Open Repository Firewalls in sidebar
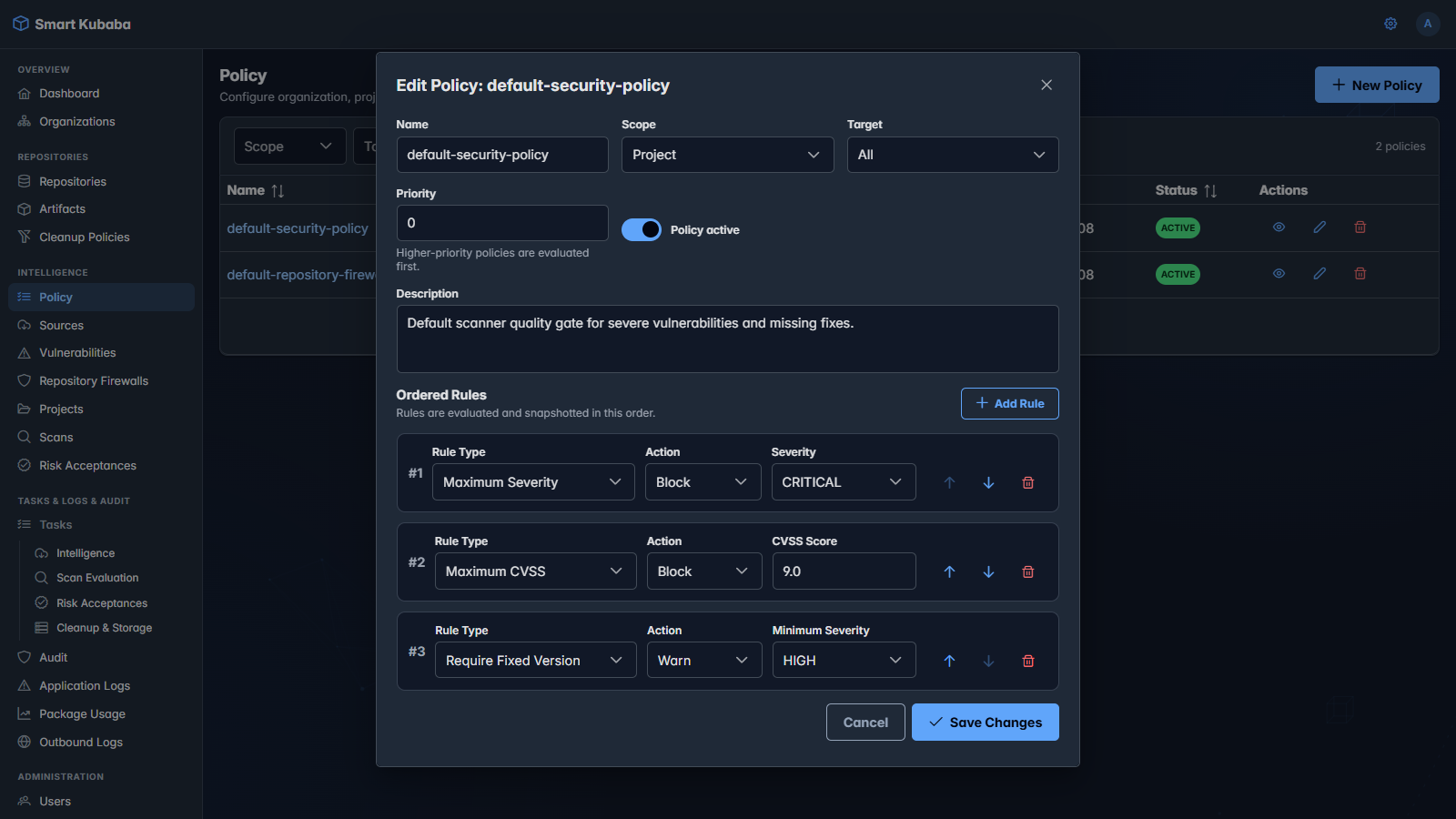The width and height of the screenshot is (1456, 819). pos(101,380)
